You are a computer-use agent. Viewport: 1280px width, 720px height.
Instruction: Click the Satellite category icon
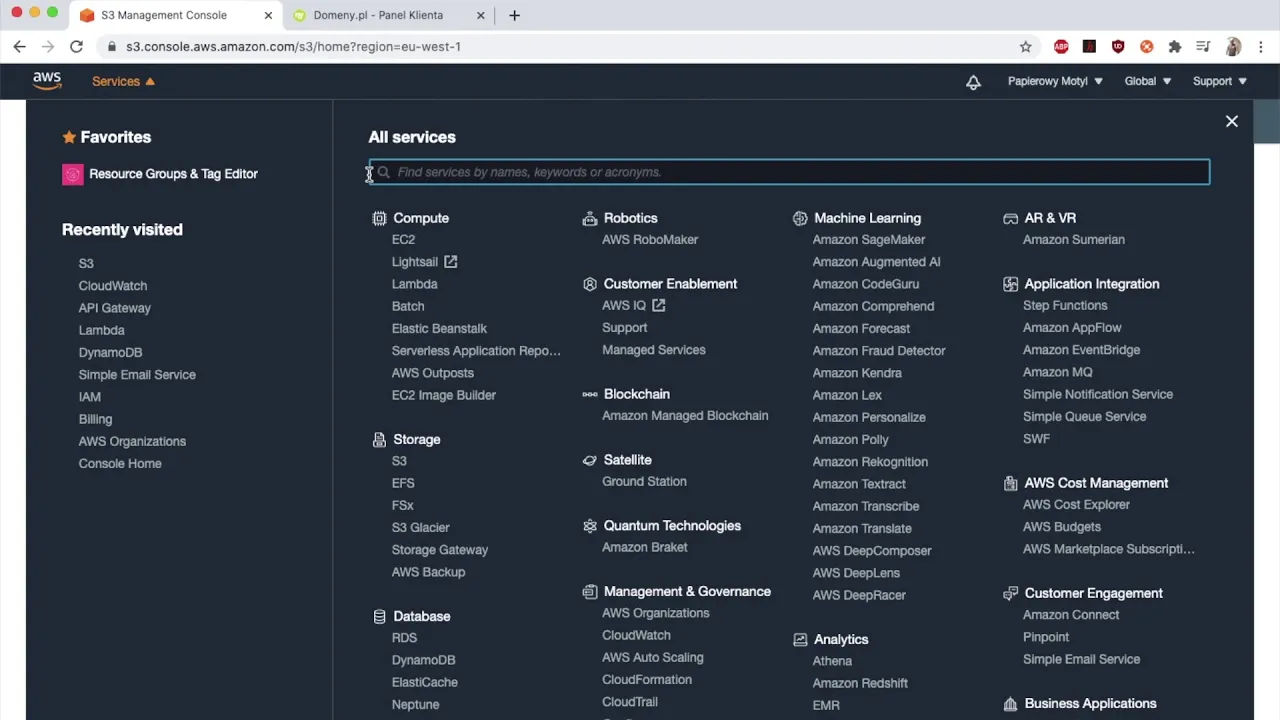(590, 460)
